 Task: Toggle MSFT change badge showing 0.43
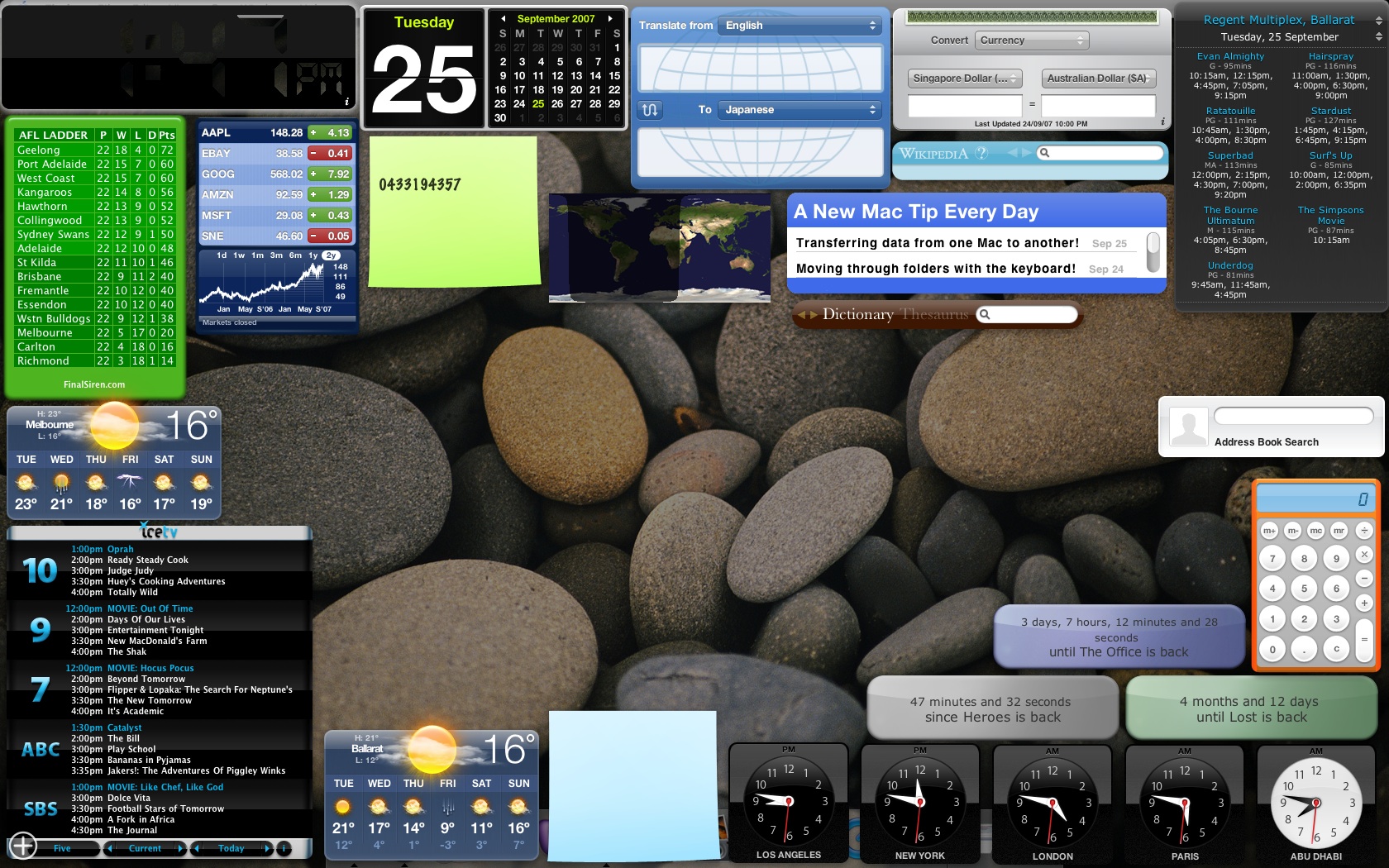point(330,215)
